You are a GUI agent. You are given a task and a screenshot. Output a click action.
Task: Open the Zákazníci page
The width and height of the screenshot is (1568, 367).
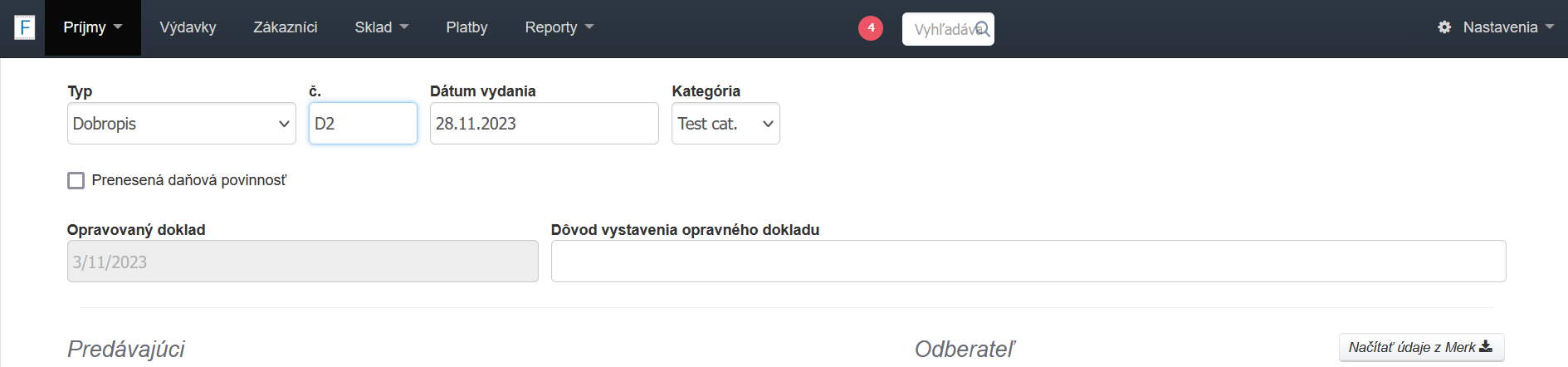tap(285, 27)
